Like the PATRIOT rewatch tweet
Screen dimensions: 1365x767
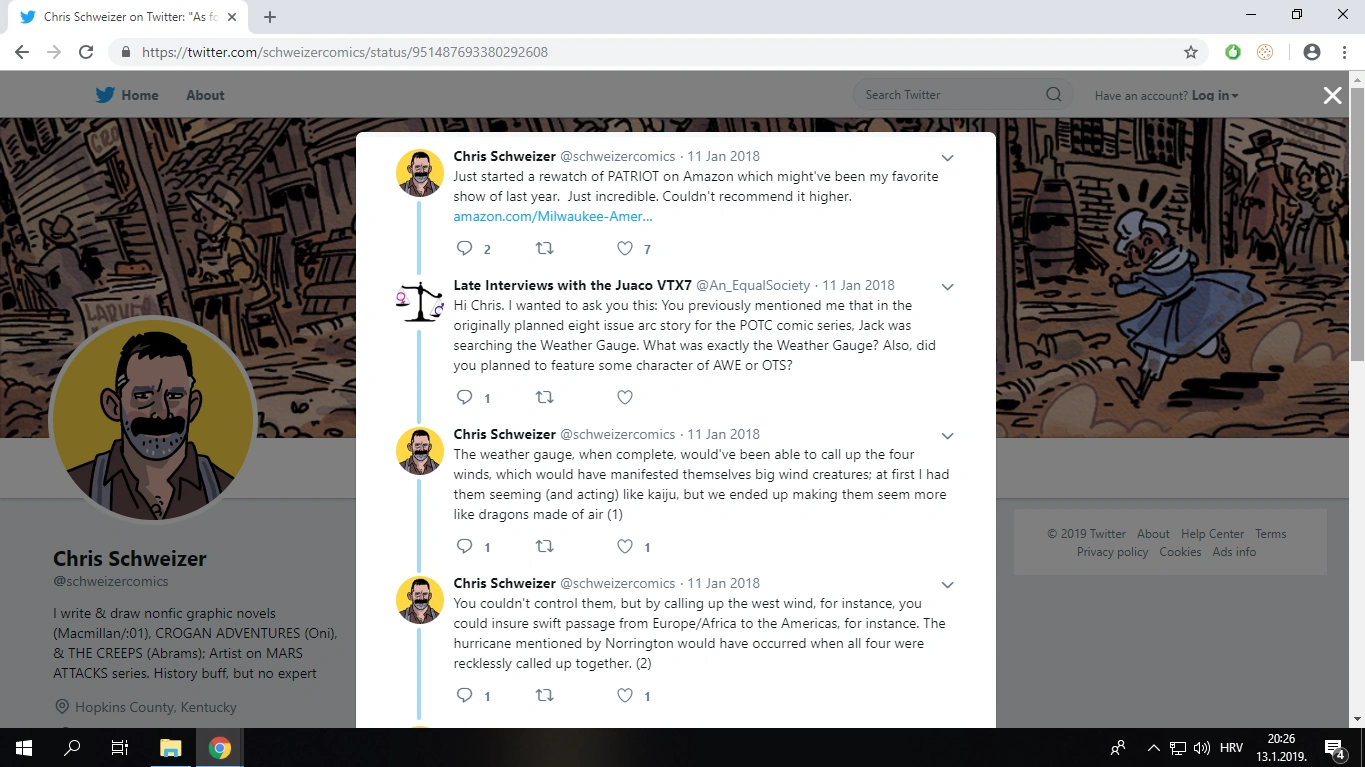(x=625, y=248)
